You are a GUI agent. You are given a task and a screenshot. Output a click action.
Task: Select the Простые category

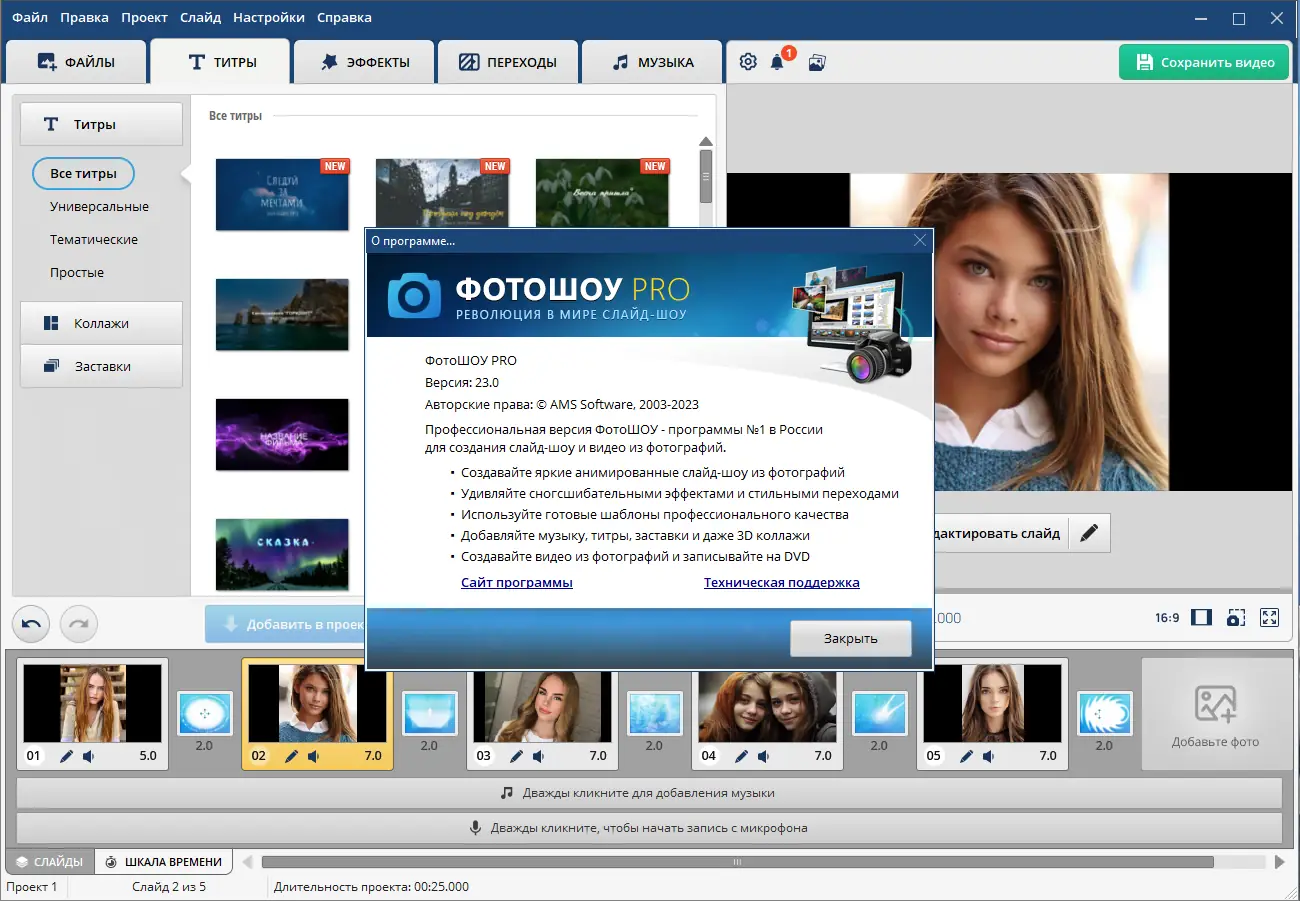[77, 272]
